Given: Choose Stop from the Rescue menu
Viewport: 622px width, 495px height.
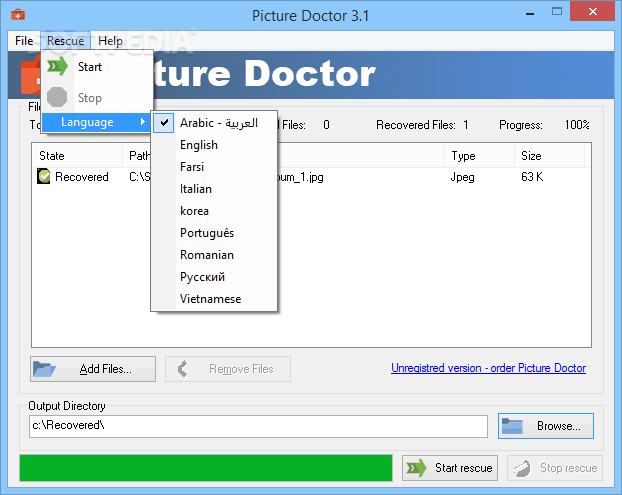Looking at the screenshot, I should [97, 98].
